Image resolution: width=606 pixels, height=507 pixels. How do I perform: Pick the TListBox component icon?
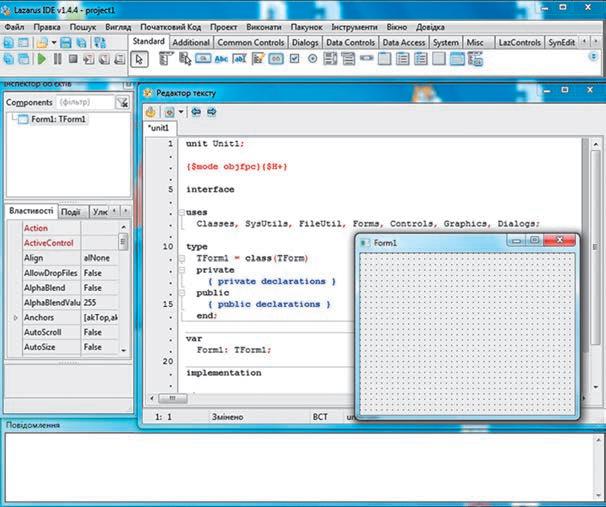pos(330,59)
